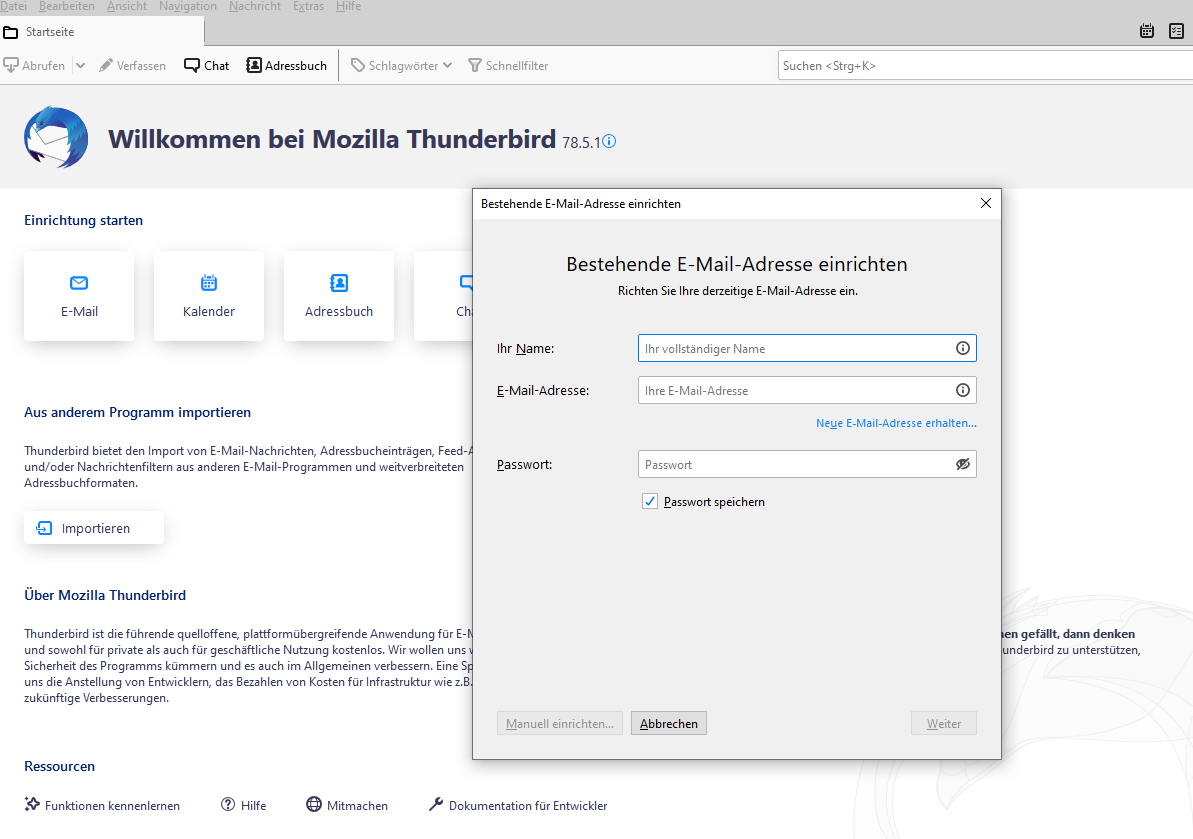Open the Navigation menu
The height and width of the screenshot is (839, 1193).
click(188, 6)
